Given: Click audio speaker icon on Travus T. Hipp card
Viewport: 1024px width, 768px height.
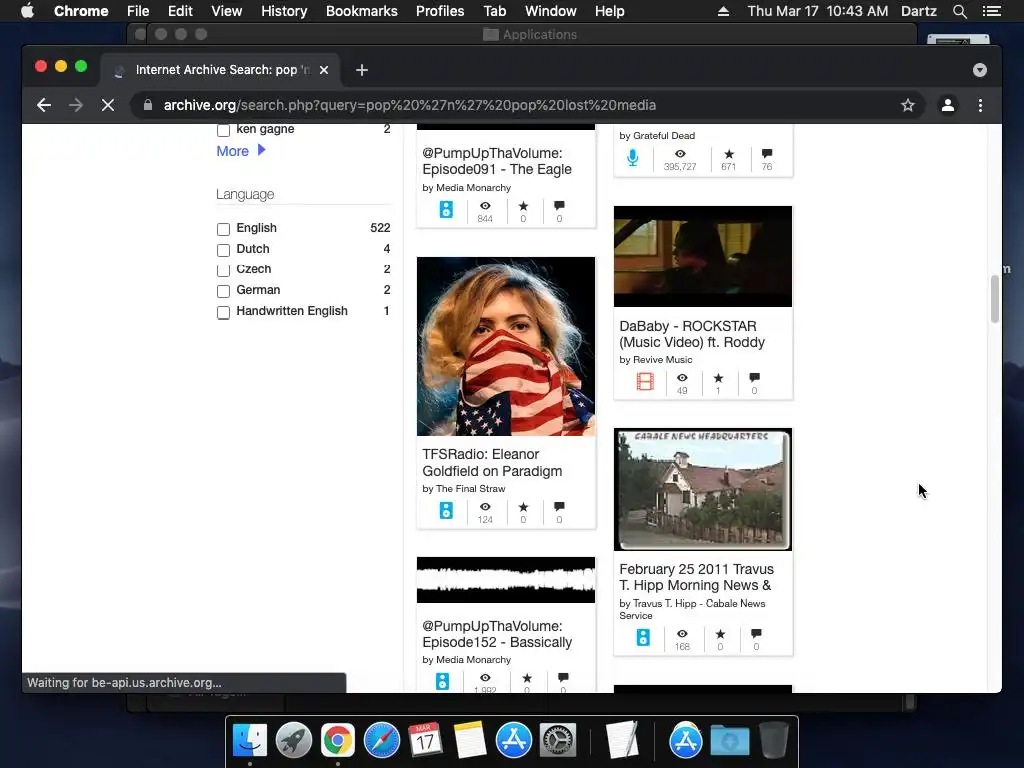Looking at the screenshot, I should tap(643, 637).
